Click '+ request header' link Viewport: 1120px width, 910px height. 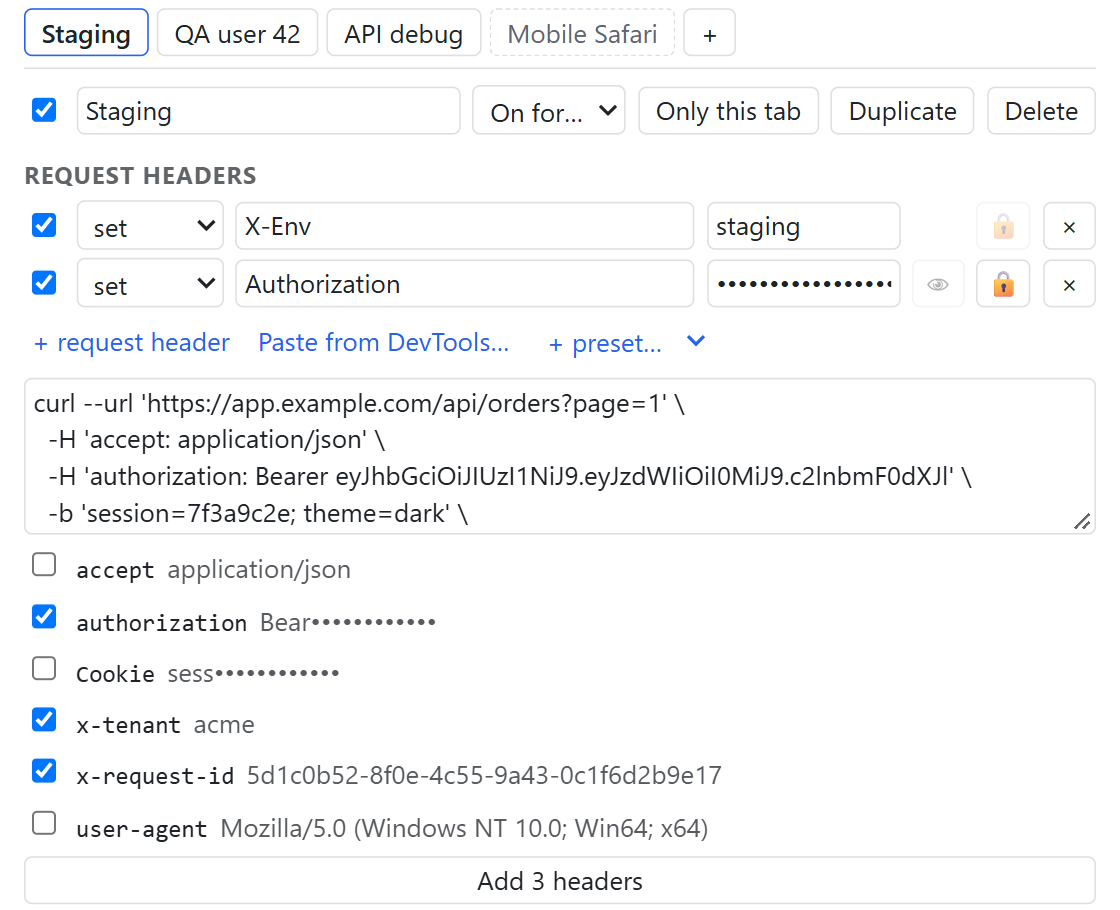click(131, 343)
